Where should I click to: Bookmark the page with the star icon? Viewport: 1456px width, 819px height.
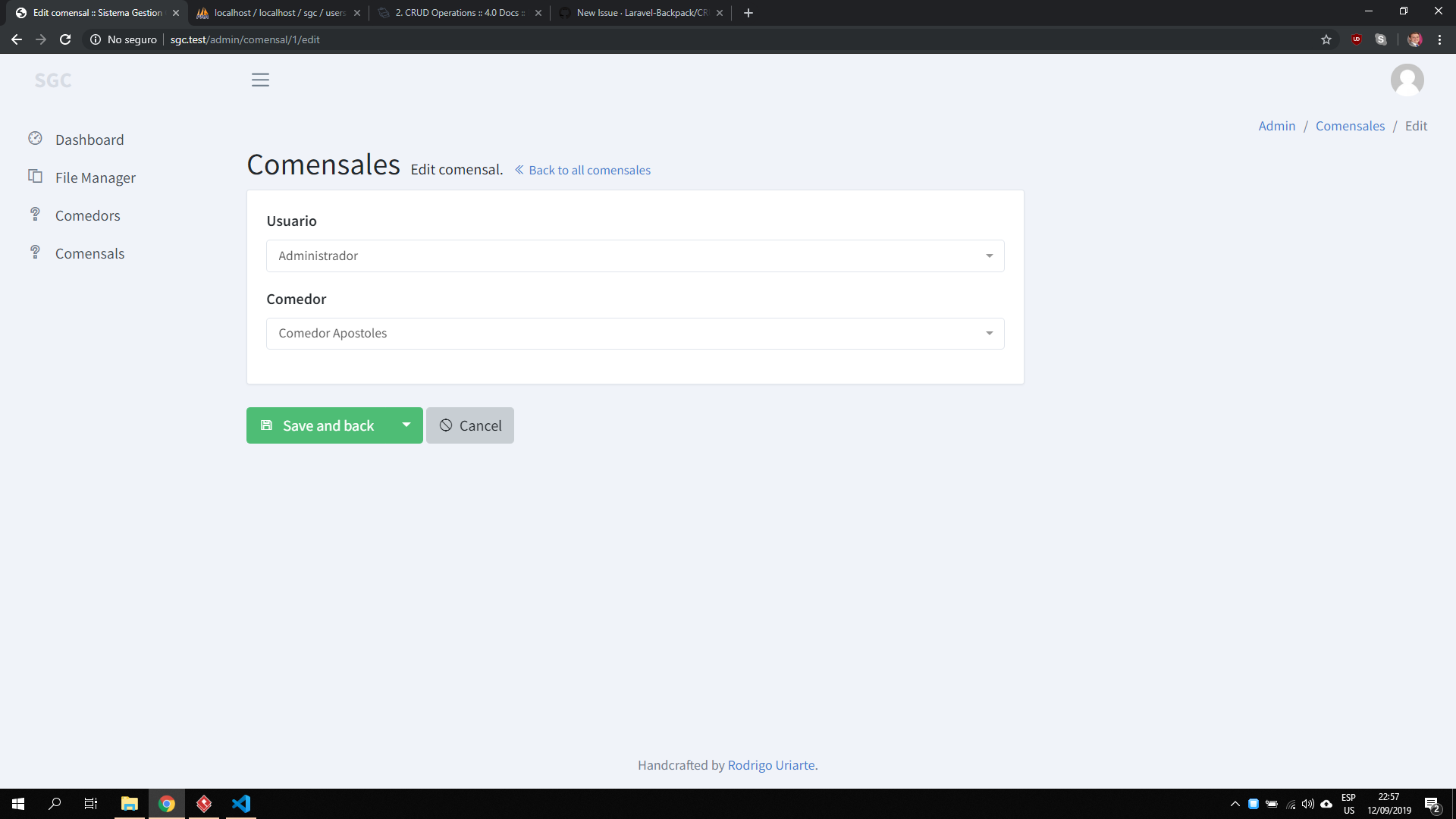(1326, 39)
